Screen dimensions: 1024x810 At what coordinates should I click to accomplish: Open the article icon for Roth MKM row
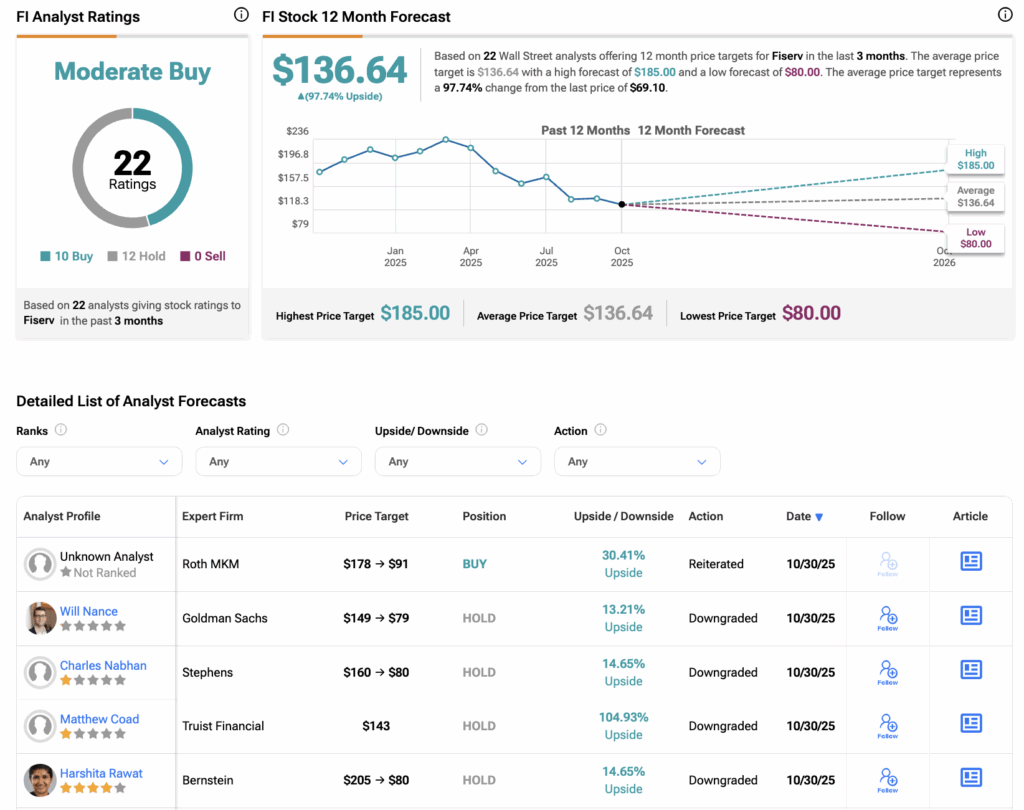pyautogui.click(x=970, y=562)
